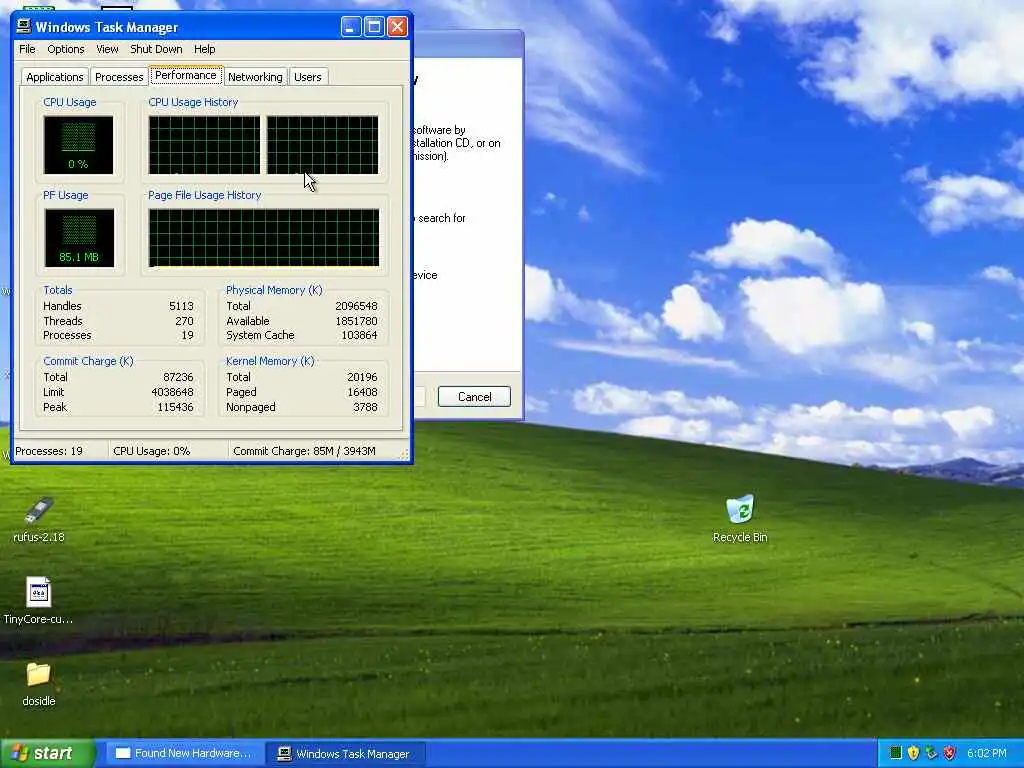The image size is (1024, 768).
Task: Click status bar text CPU Usage: 0%
Action: point(152,451)
